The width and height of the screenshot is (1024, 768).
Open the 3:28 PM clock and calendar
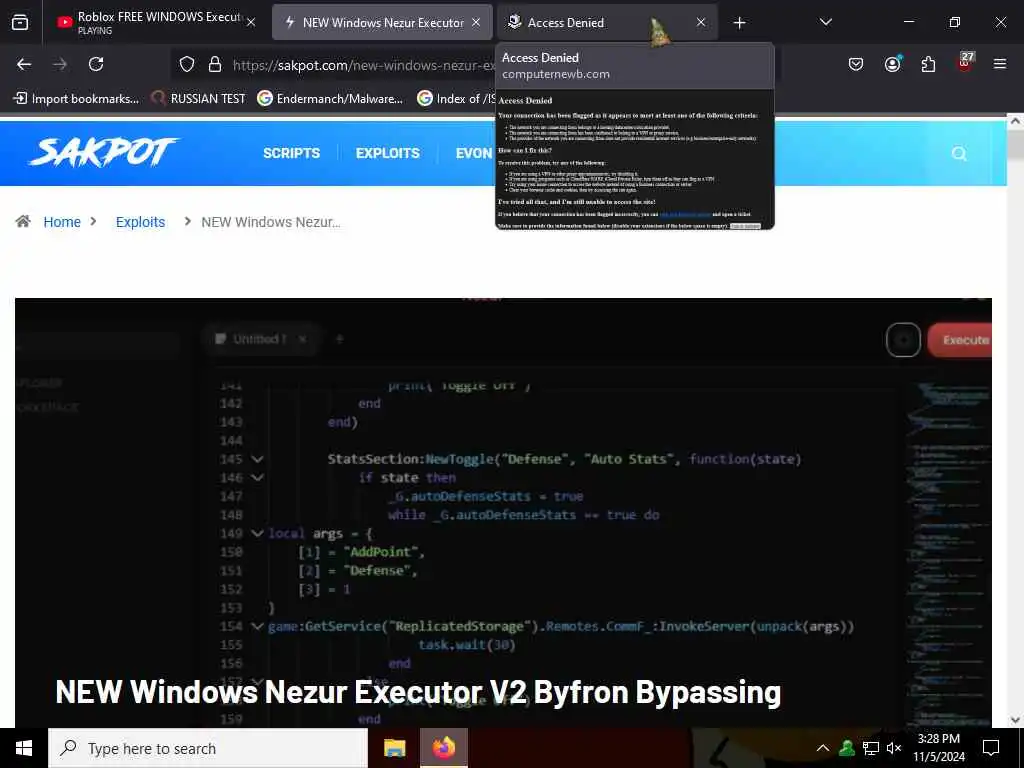[938, 748]
